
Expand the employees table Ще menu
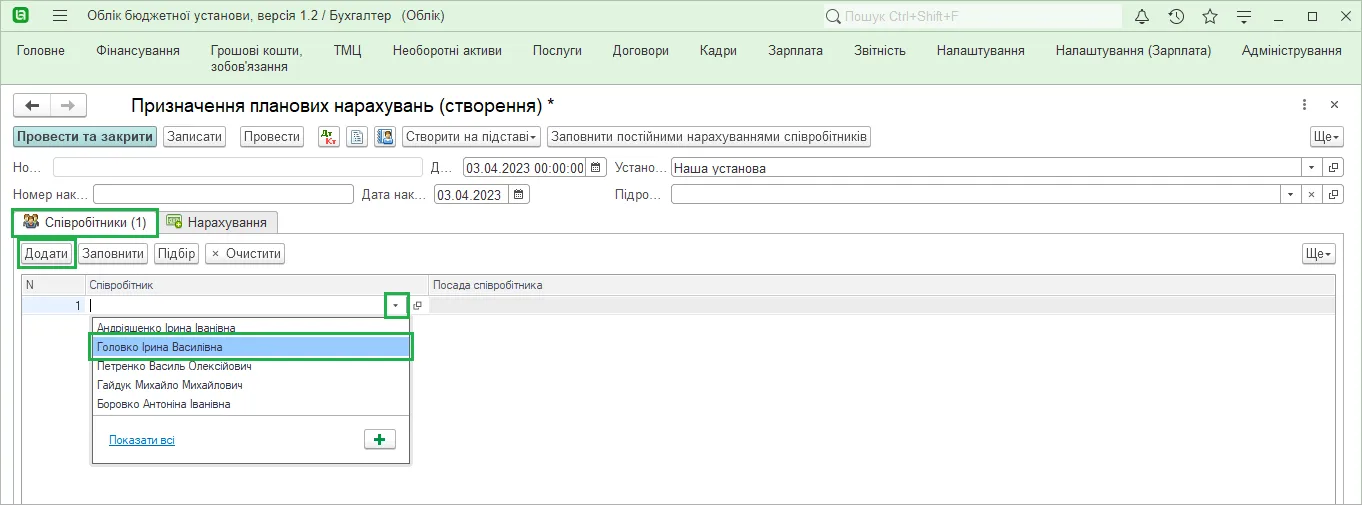click(x=1319, y=254)
